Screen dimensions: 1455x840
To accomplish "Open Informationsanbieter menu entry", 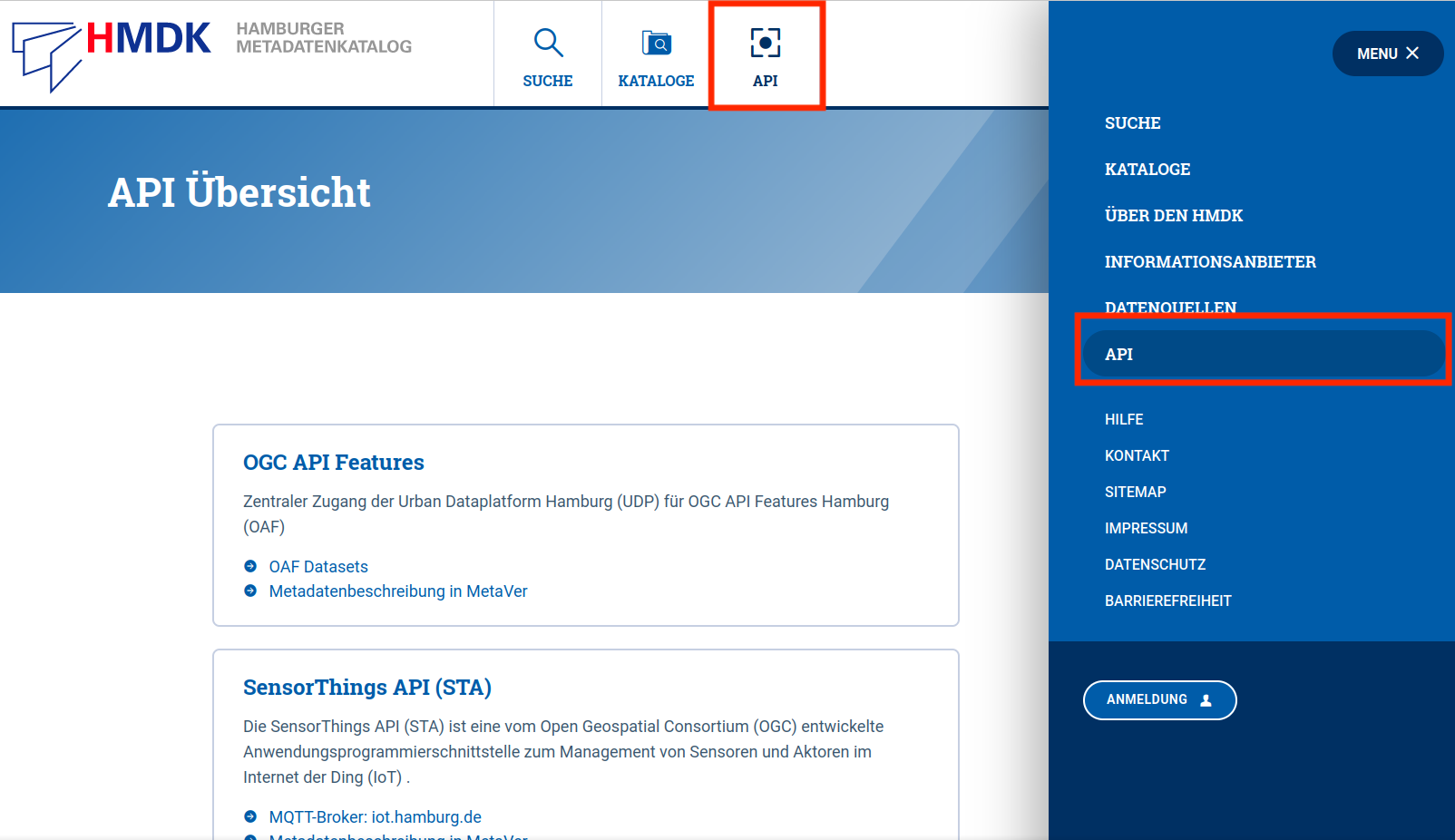I will point(1210,261).
